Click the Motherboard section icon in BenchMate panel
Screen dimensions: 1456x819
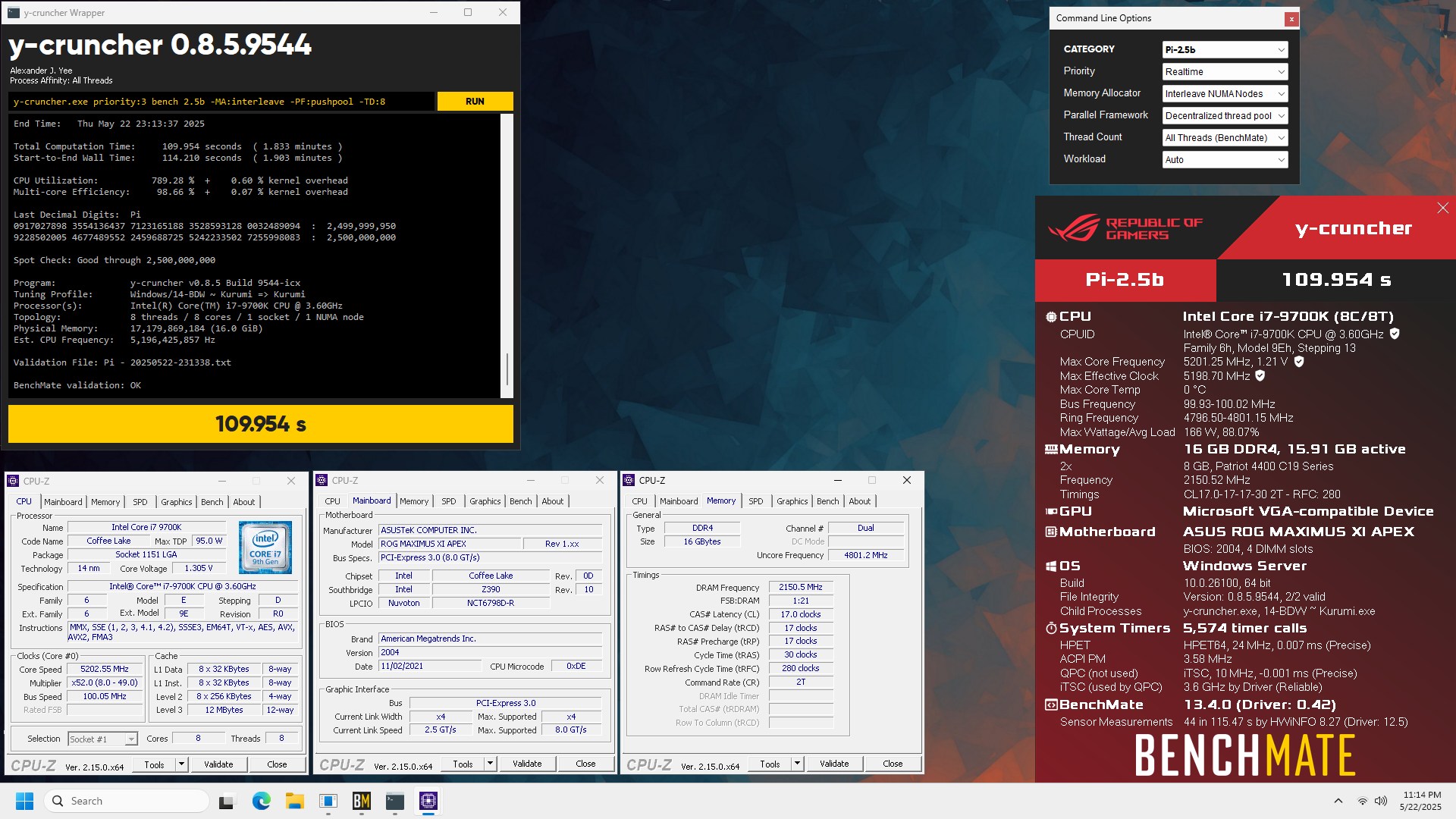1051,532
